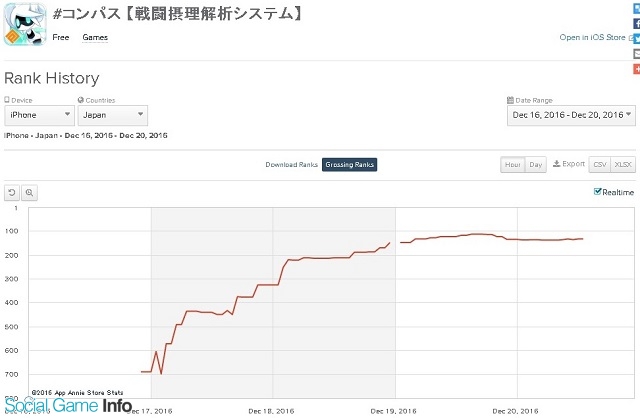
Task: Select the Download Ranks tab
Action: click(291, 165)
